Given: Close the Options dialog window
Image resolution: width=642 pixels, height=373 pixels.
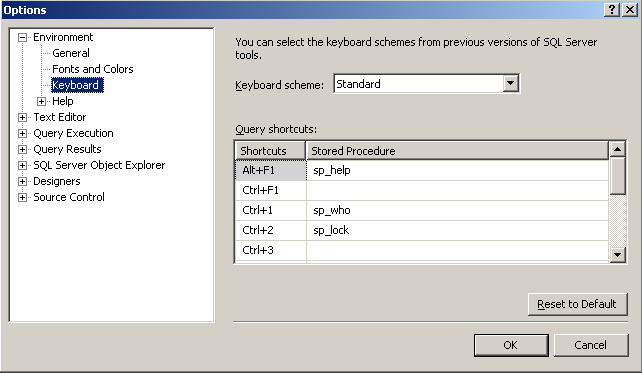Looking at the screenshot, I should pyautogui.click(x=629, y=10).
